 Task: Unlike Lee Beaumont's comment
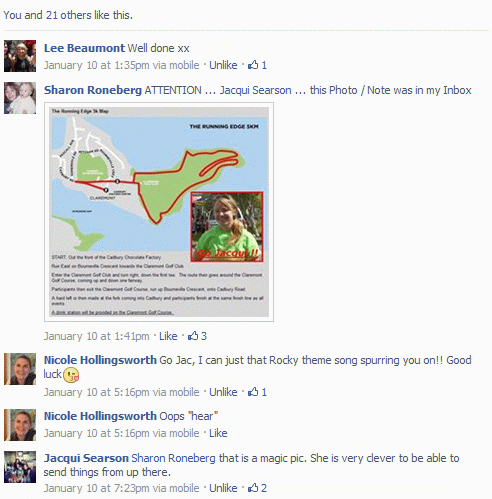point(223,65)
